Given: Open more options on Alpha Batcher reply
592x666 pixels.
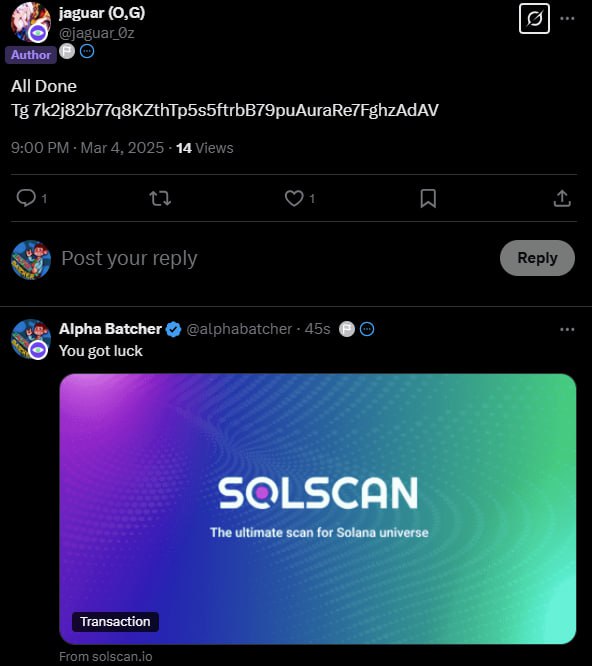Looking at the screenshot, I should pyautogui.click(x=567, y=330).
